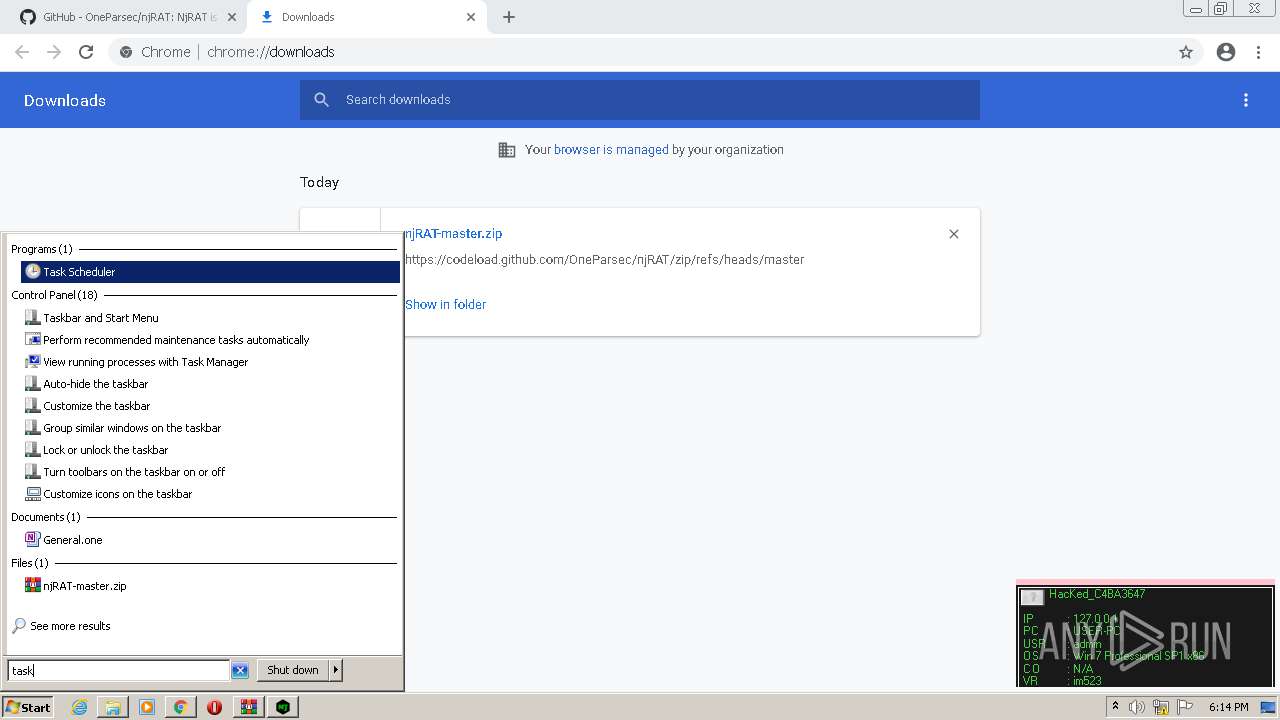This screenshot has height=720, width=1280.
Task: Open the njRAT-master.zip download link
Action: point(453,234)
